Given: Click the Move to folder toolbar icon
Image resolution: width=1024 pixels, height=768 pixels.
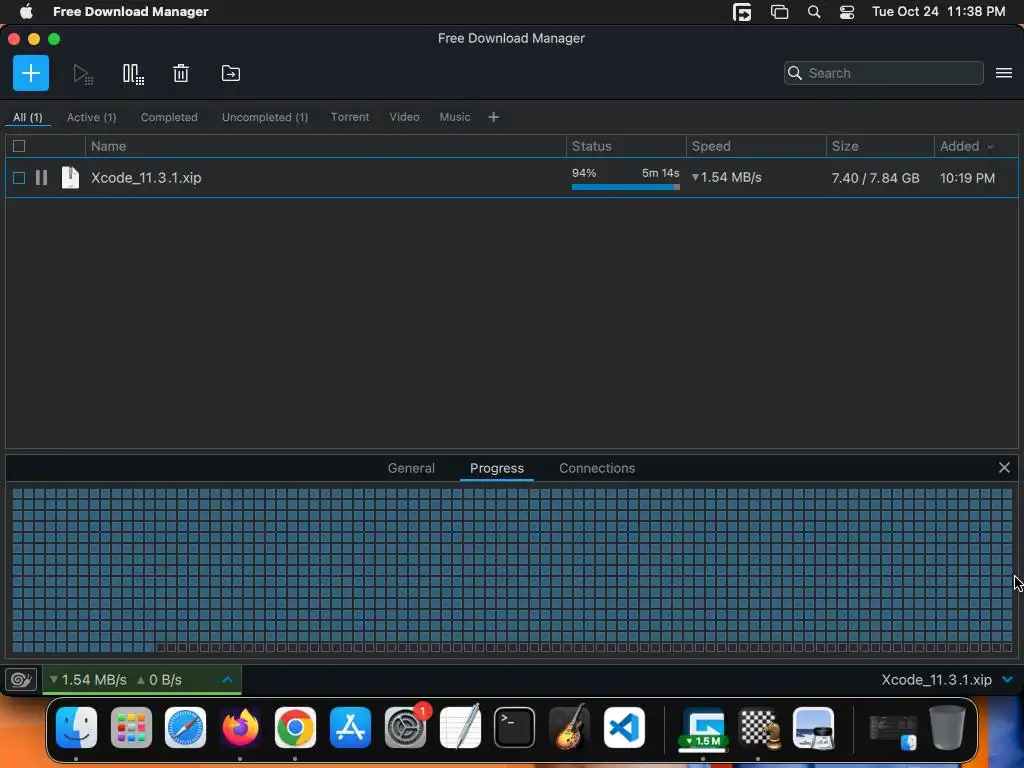Looking at the screenshot, I should pos(231,73).
